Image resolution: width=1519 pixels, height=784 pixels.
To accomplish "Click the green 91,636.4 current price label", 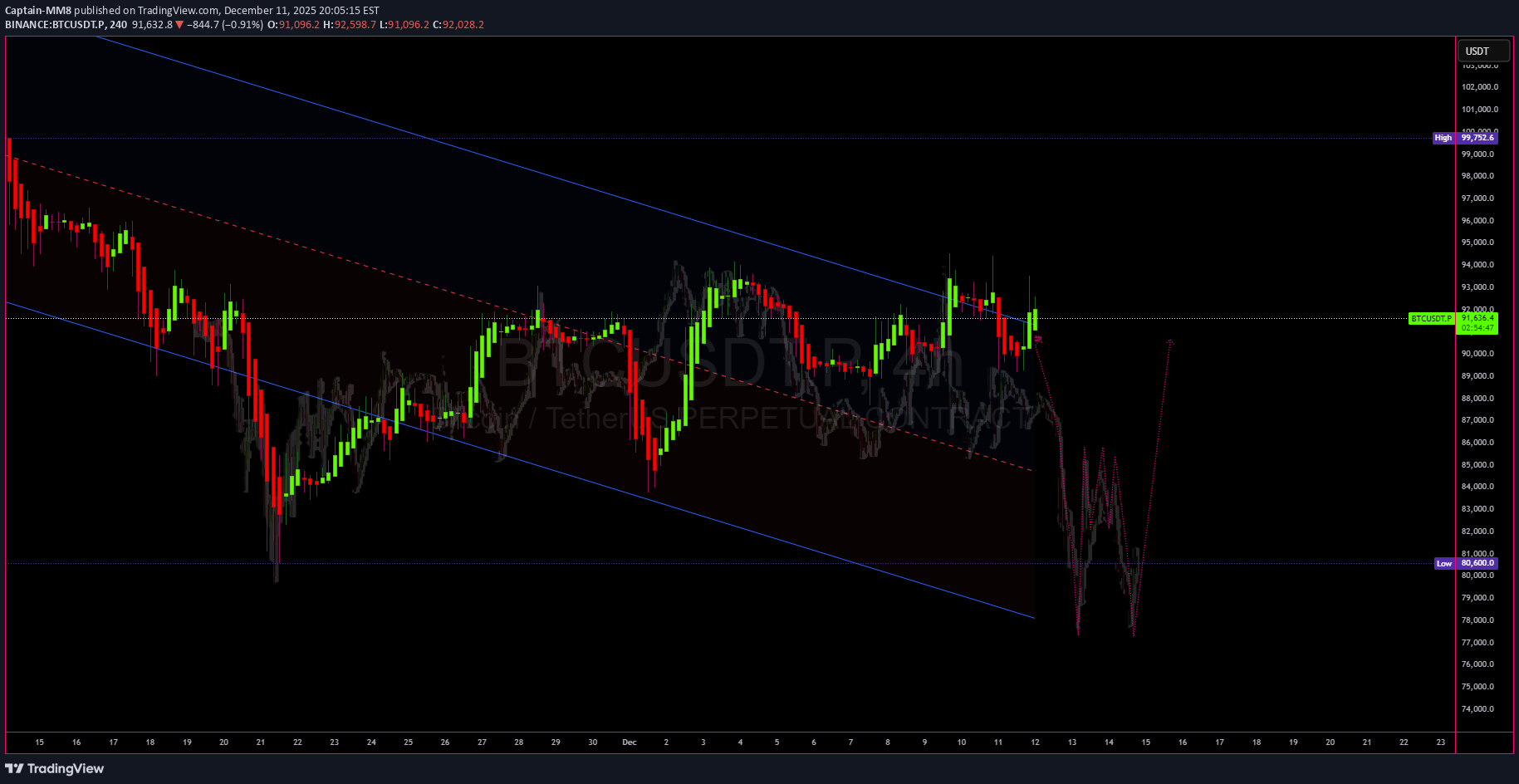I will coord(1477,318).
